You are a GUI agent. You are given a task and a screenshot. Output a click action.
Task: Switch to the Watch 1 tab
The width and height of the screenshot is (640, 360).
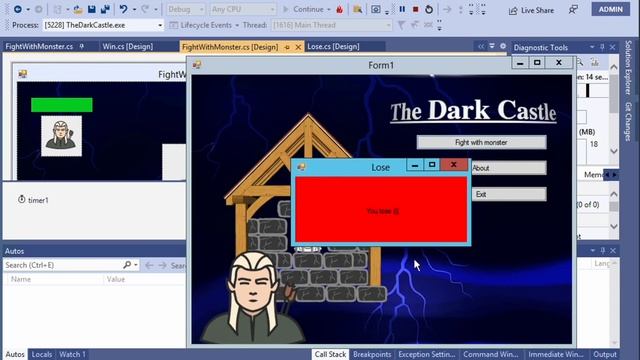pos(72,354)
